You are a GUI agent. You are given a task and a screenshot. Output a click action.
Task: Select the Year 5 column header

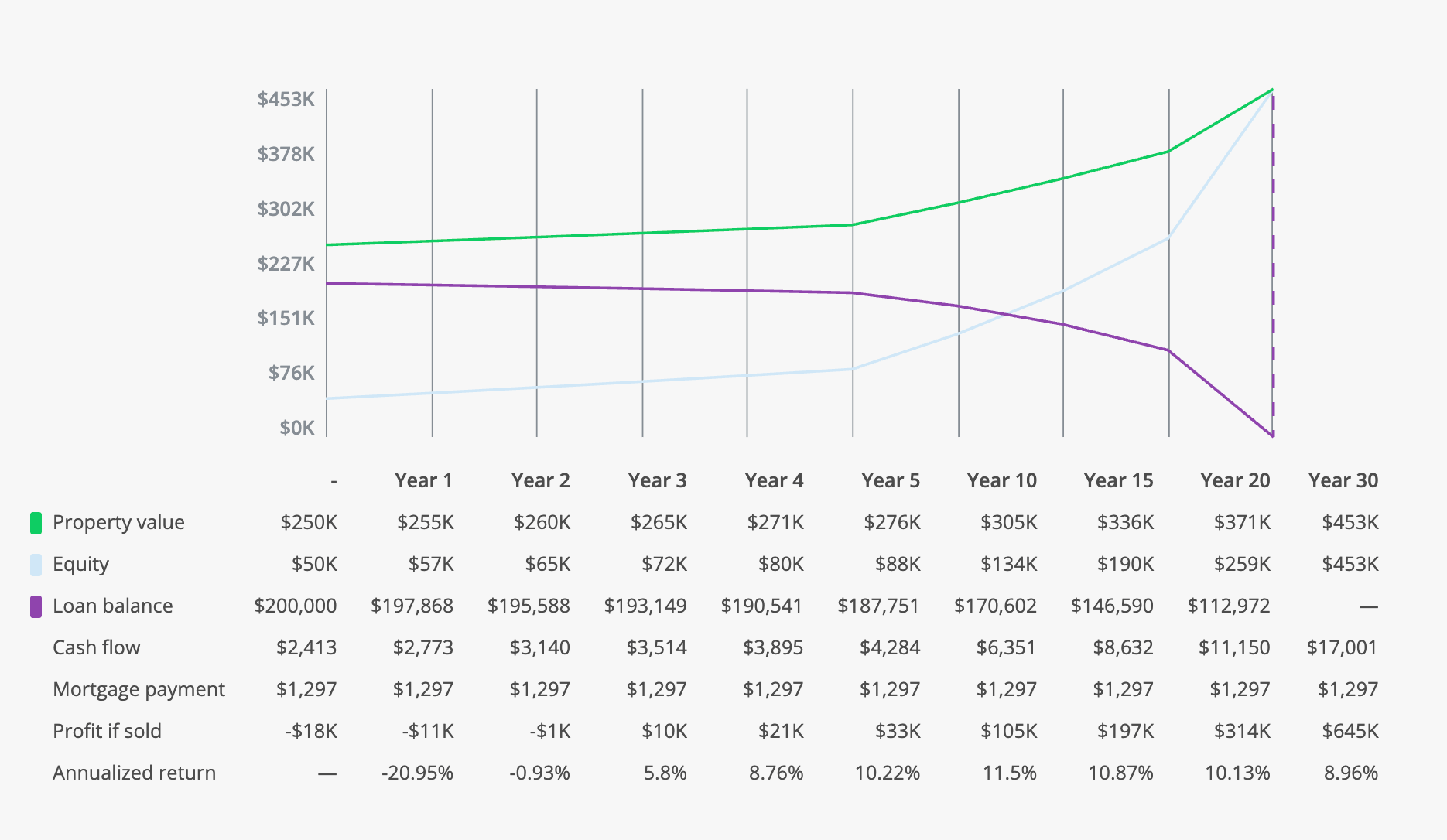(891, 480)
